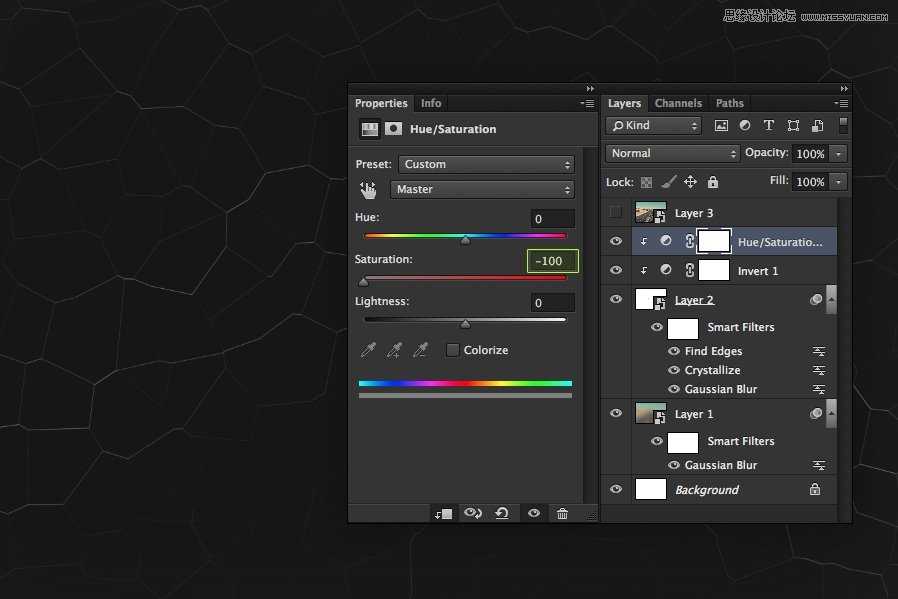This screenshot has height=599, width=898.
Task: Filter layers by smart objects icon
Action: 818,125
